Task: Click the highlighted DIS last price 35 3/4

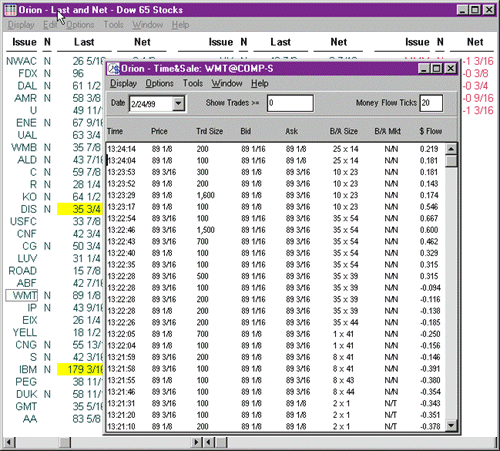Action: (x=80, y=209)
